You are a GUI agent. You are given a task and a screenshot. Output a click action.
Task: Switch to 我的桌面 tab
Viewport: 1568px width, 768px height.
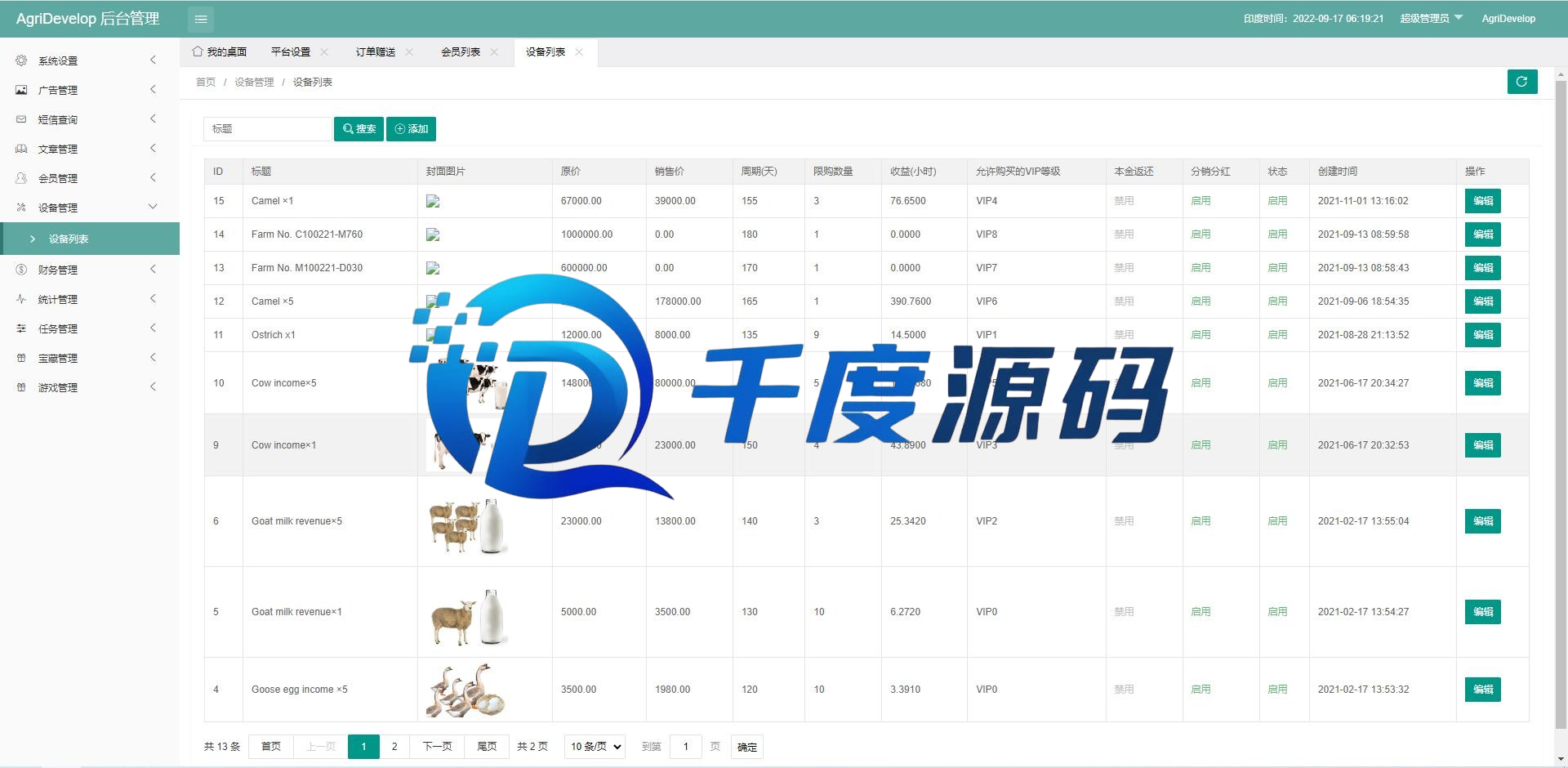[x=220, y=51]
